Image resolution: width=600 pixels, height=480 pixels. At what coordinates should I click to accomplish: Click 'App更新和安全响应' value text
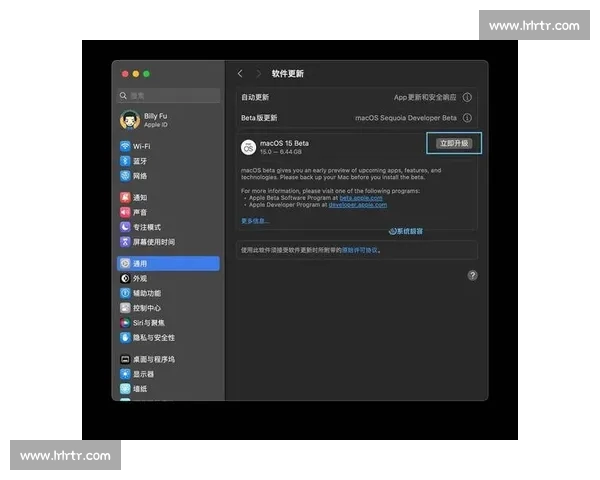(425, 97)
